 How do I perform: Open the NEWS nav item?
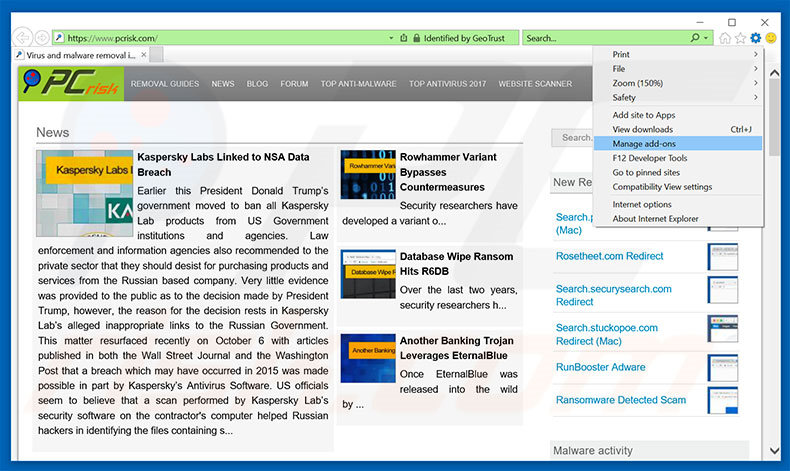coord(223,84)
